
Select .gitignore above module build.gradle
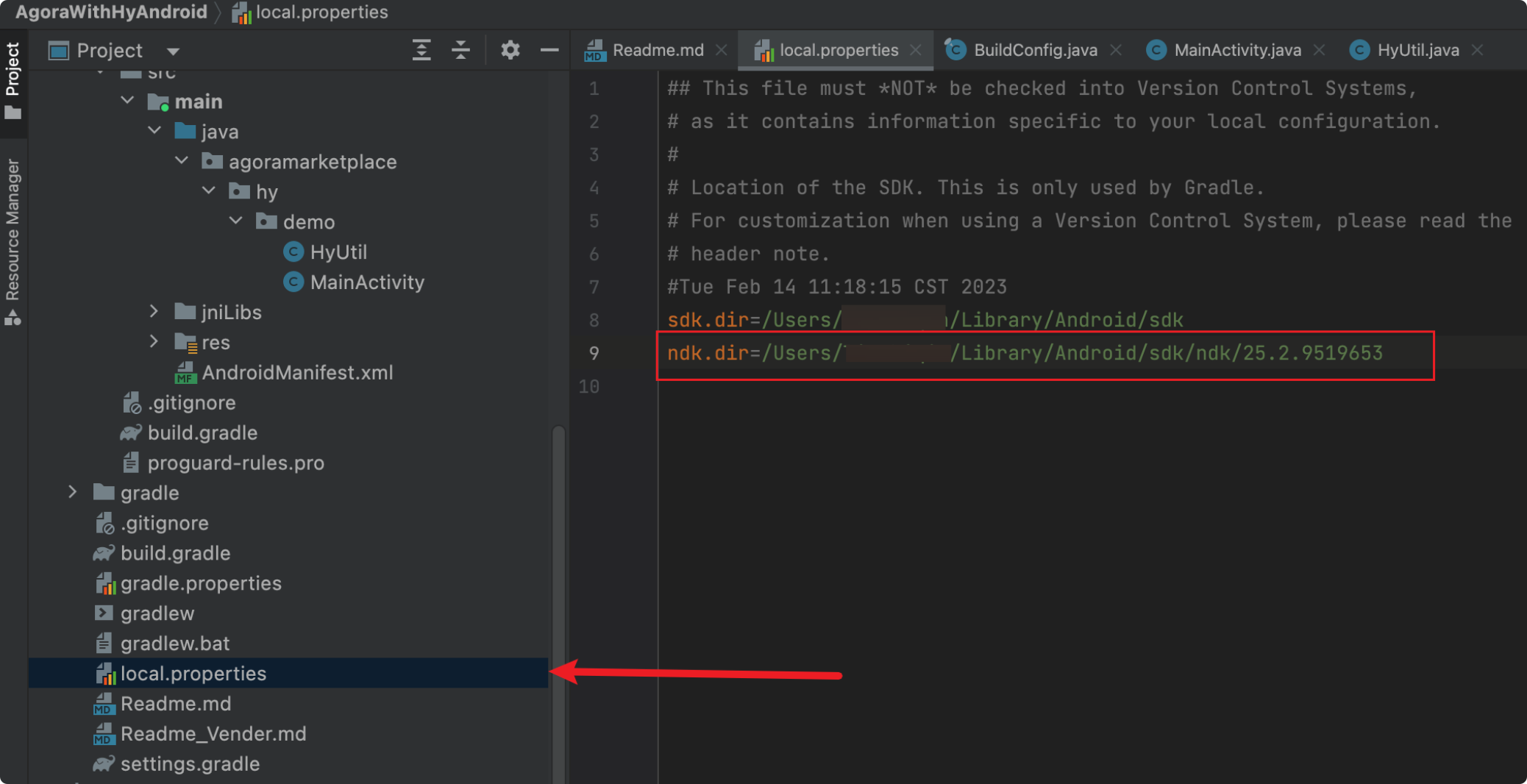pyautogui.click(x=191, y=403)
